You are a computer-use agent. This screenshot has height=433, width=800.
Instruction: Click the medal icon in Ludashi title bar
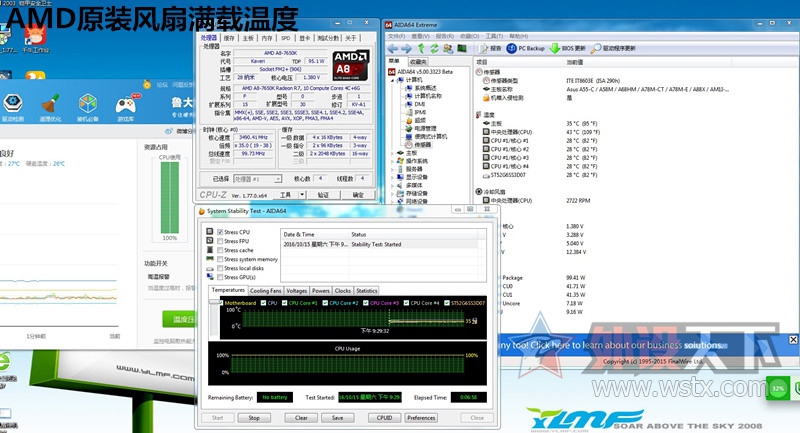[147, 84]
